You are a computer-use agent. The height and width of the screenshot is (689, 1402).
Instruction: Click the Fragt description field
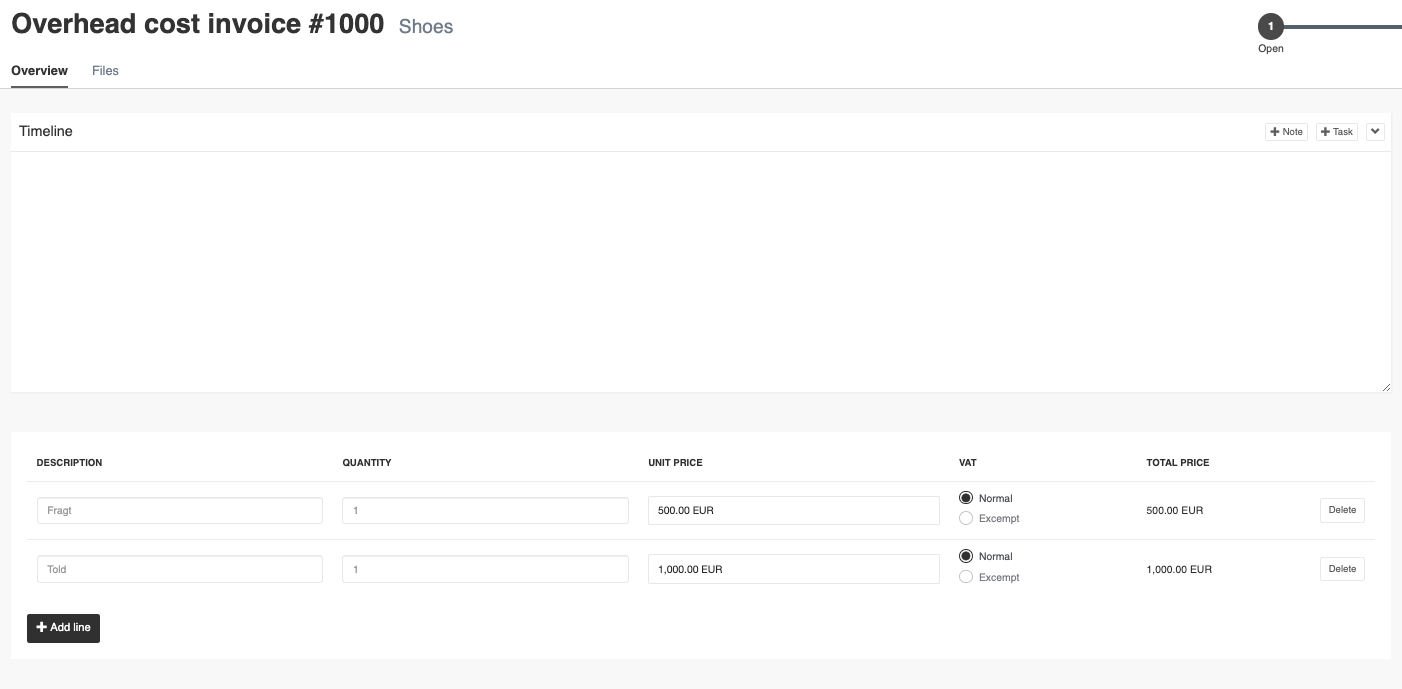point(180,510)
